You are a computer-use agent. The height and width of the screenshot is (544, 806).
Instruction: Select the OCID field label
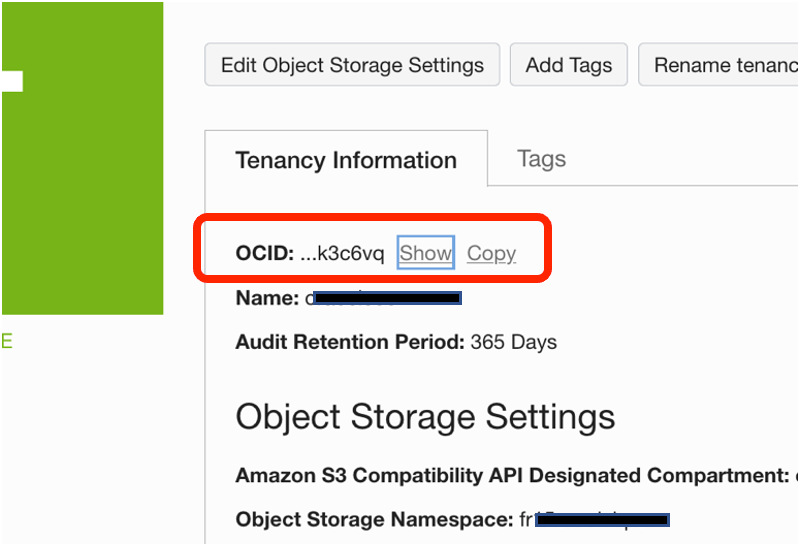(264, 253)
